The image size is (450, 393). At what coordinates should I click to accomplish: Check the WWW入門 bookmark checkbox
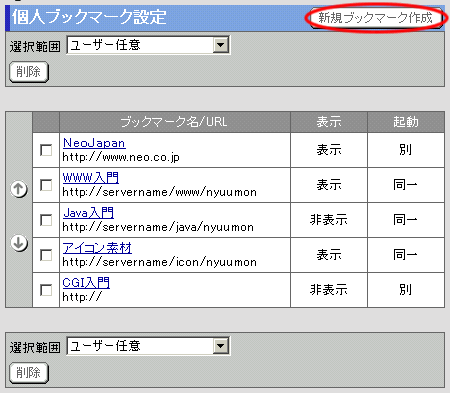(x=46, y=185)
